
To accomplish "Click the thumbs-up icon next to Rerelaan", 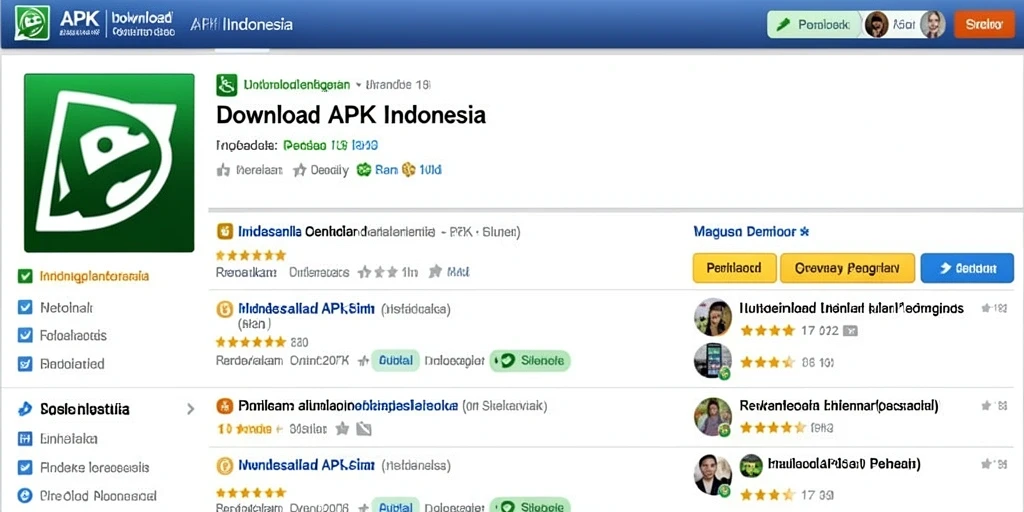I will 223,170.
